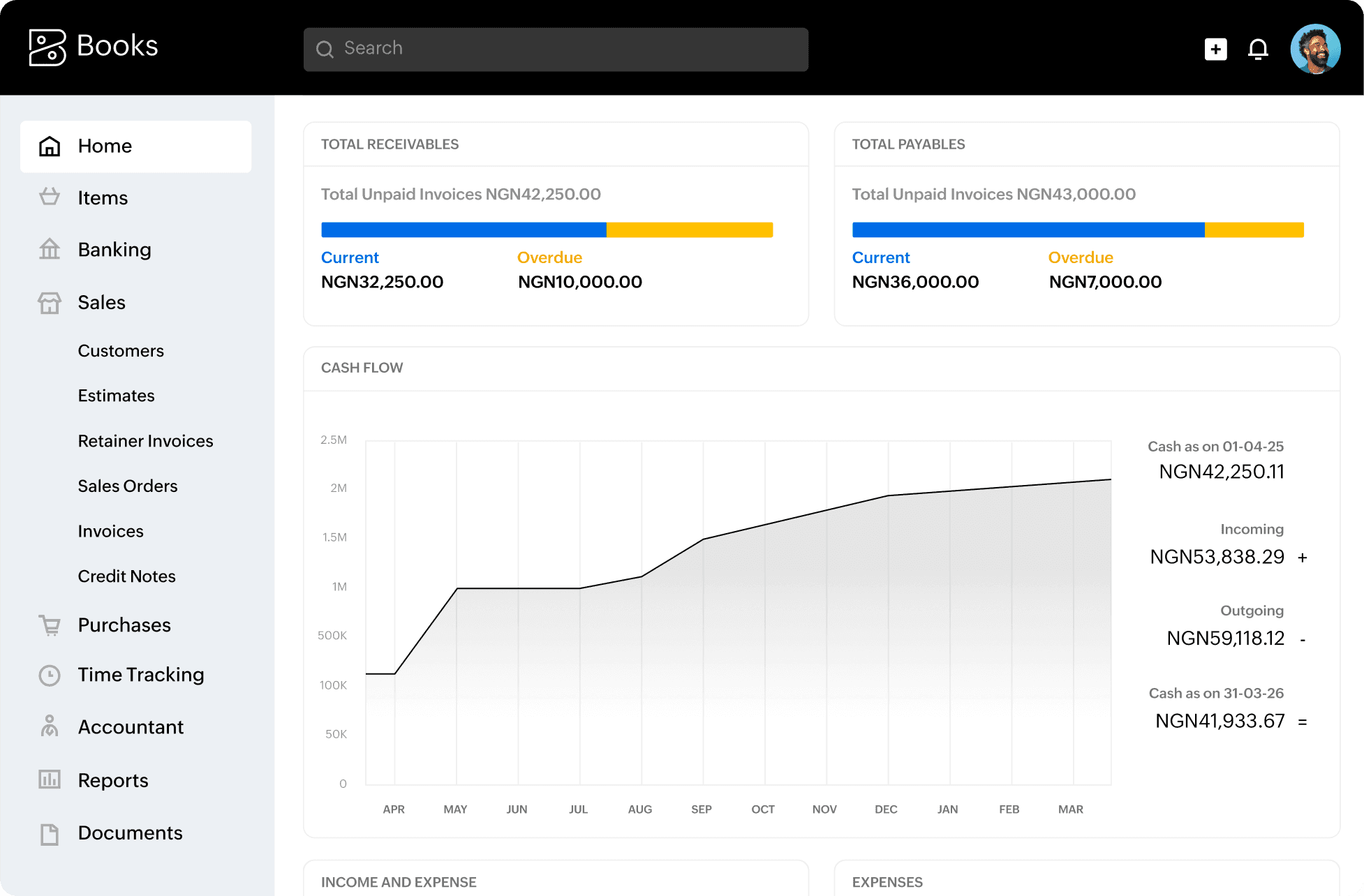This screenshot has height=896, width=1364.
Task: Click receivables amount NGN32,250.00
Action: pos(382,282)
